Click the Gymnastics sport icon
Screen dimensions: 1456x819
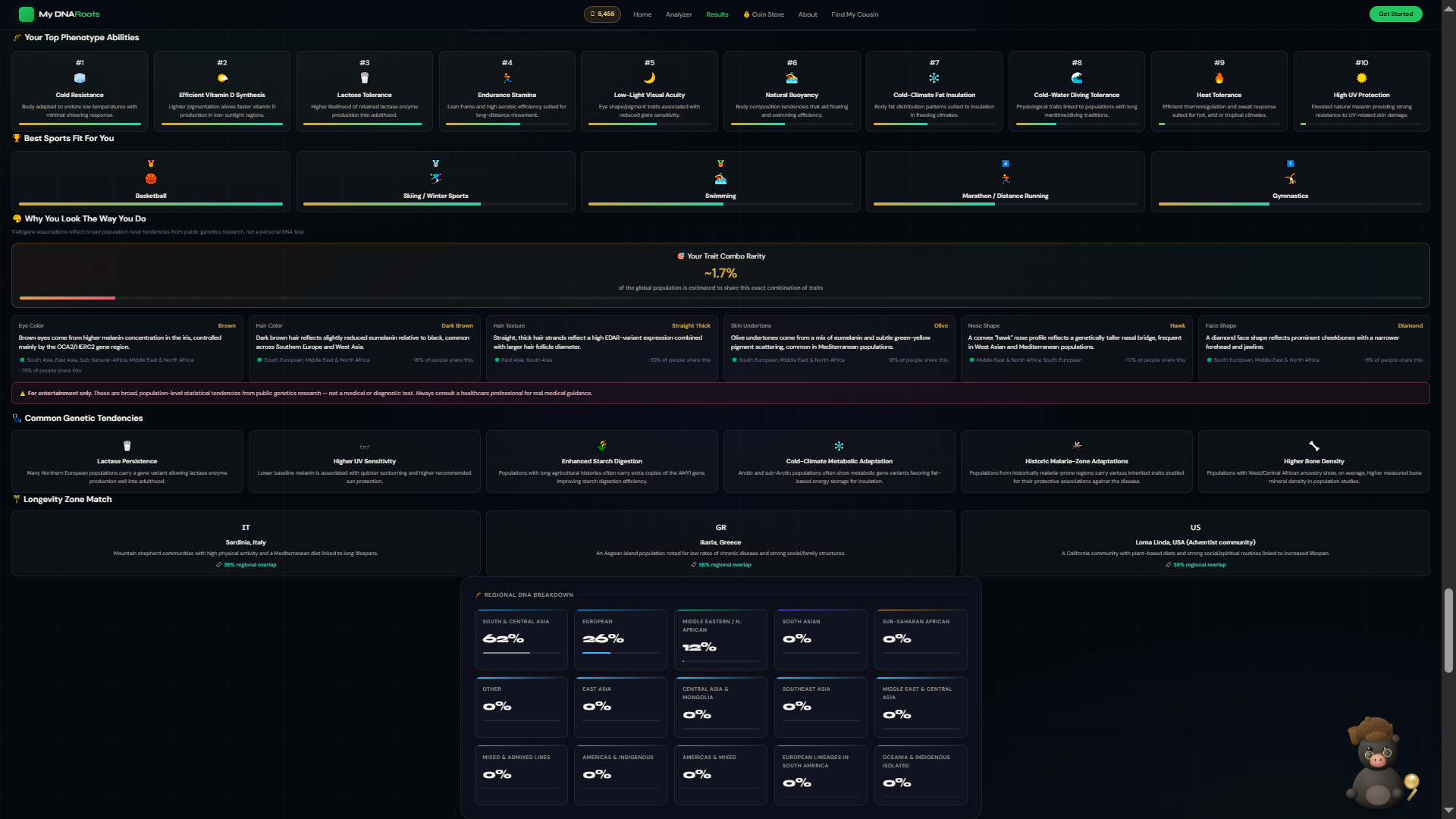point(1291,179)
